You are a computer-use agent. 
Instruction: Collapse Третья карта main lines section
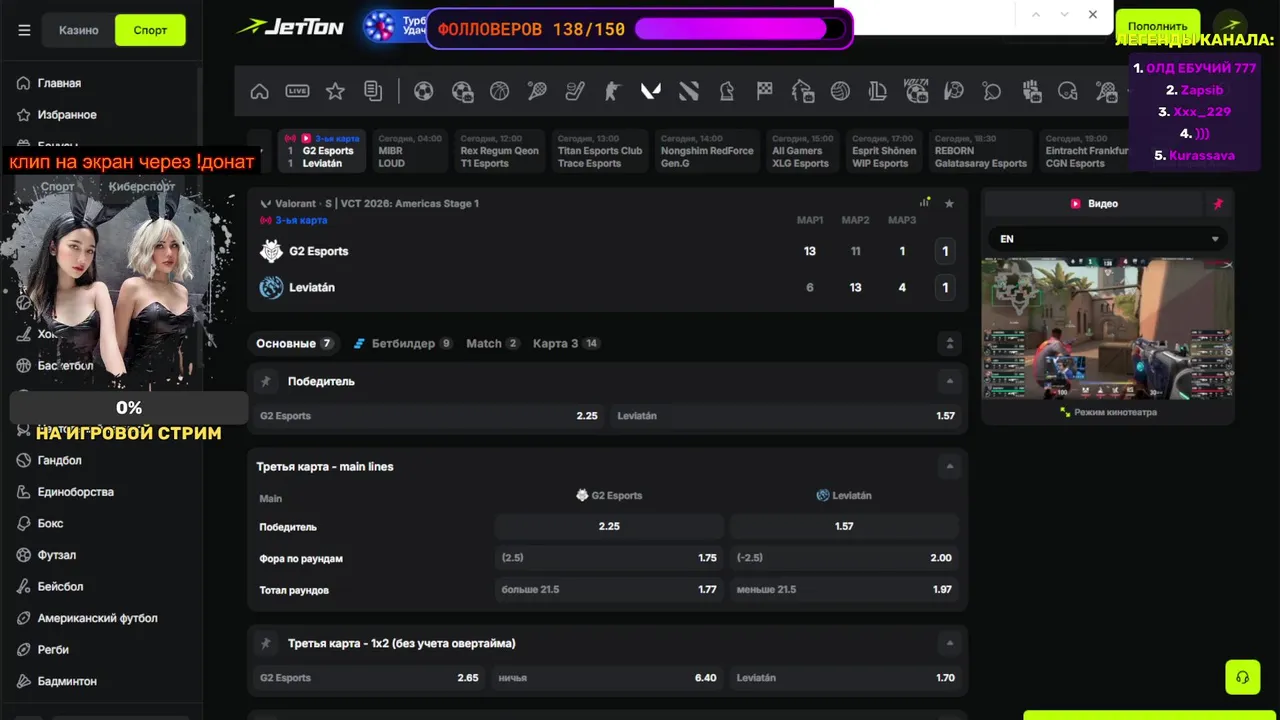[x=950, y=466]
